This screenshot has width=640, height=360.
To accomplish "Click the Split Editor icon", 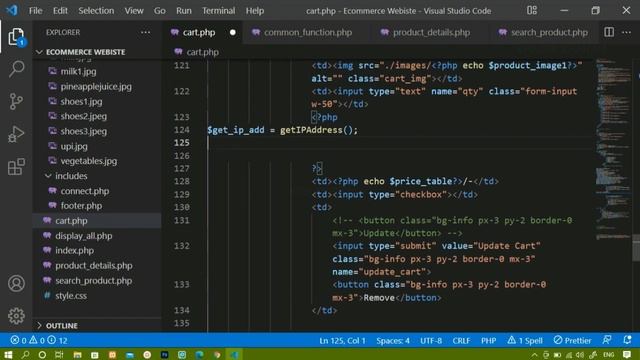I will [x=609, y=32].
